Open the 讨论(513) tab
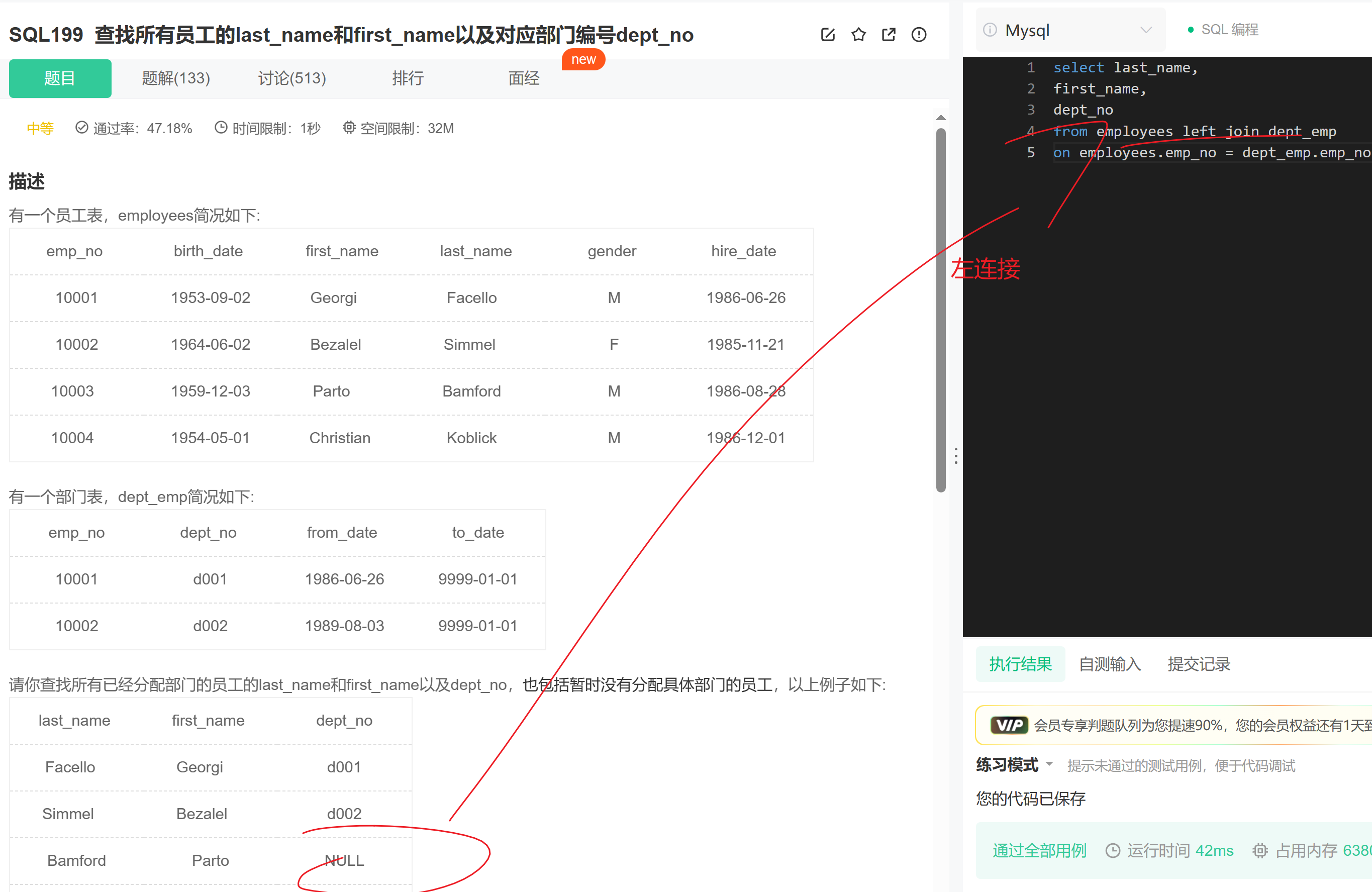The height and width of the screenshot is (892, 1372). click(291, 78)
